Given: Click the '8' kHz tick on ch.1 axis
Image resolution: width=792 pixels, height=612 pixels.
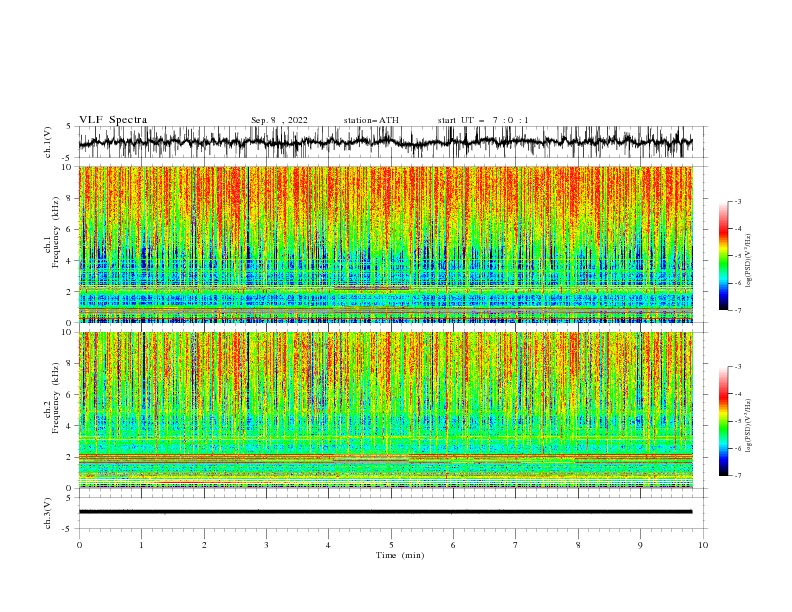Looking at the screenshot, I should [71, 198].
